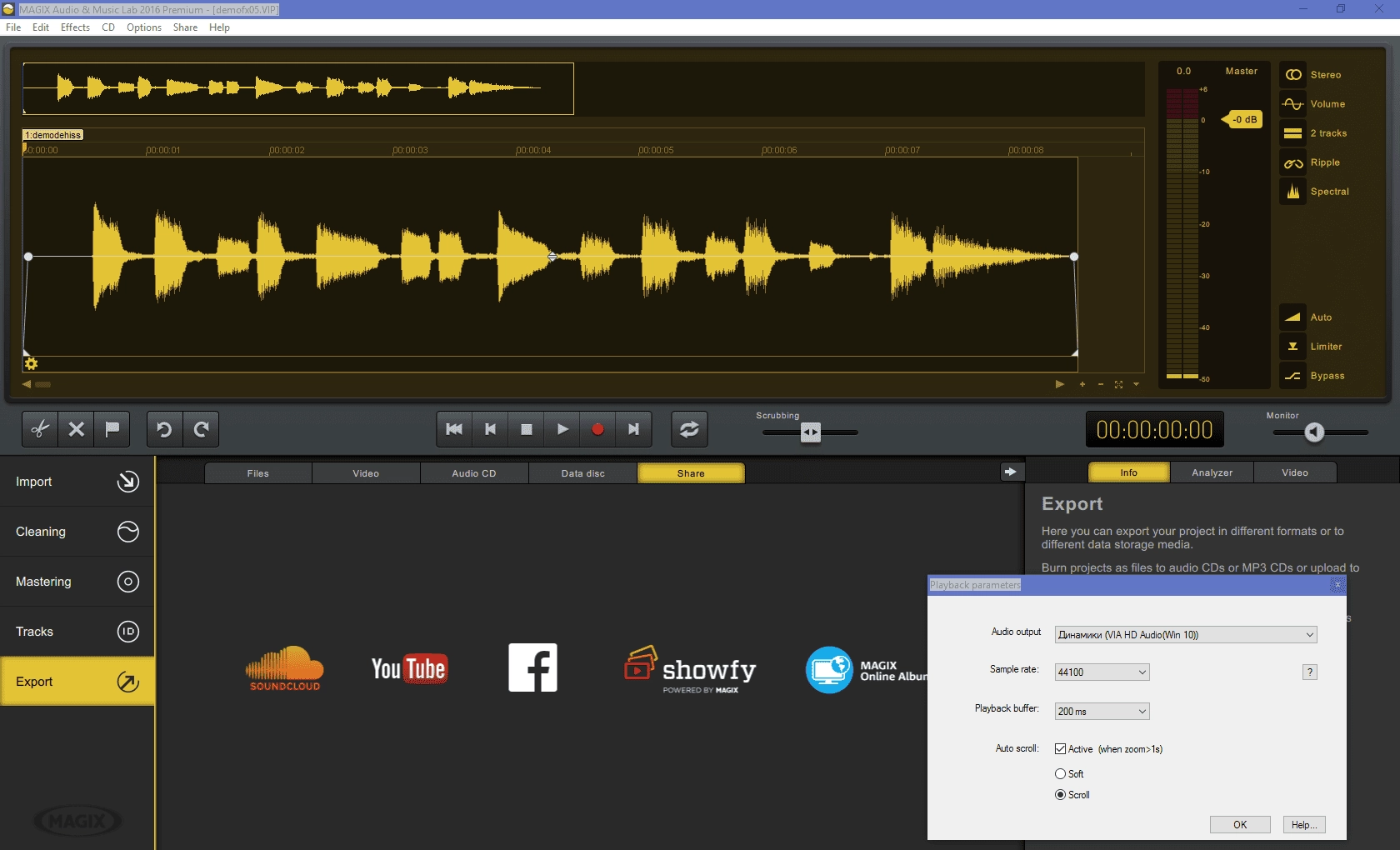1400x850 pixels.
Task: Open the Effects menu
Action: [75, 27]
